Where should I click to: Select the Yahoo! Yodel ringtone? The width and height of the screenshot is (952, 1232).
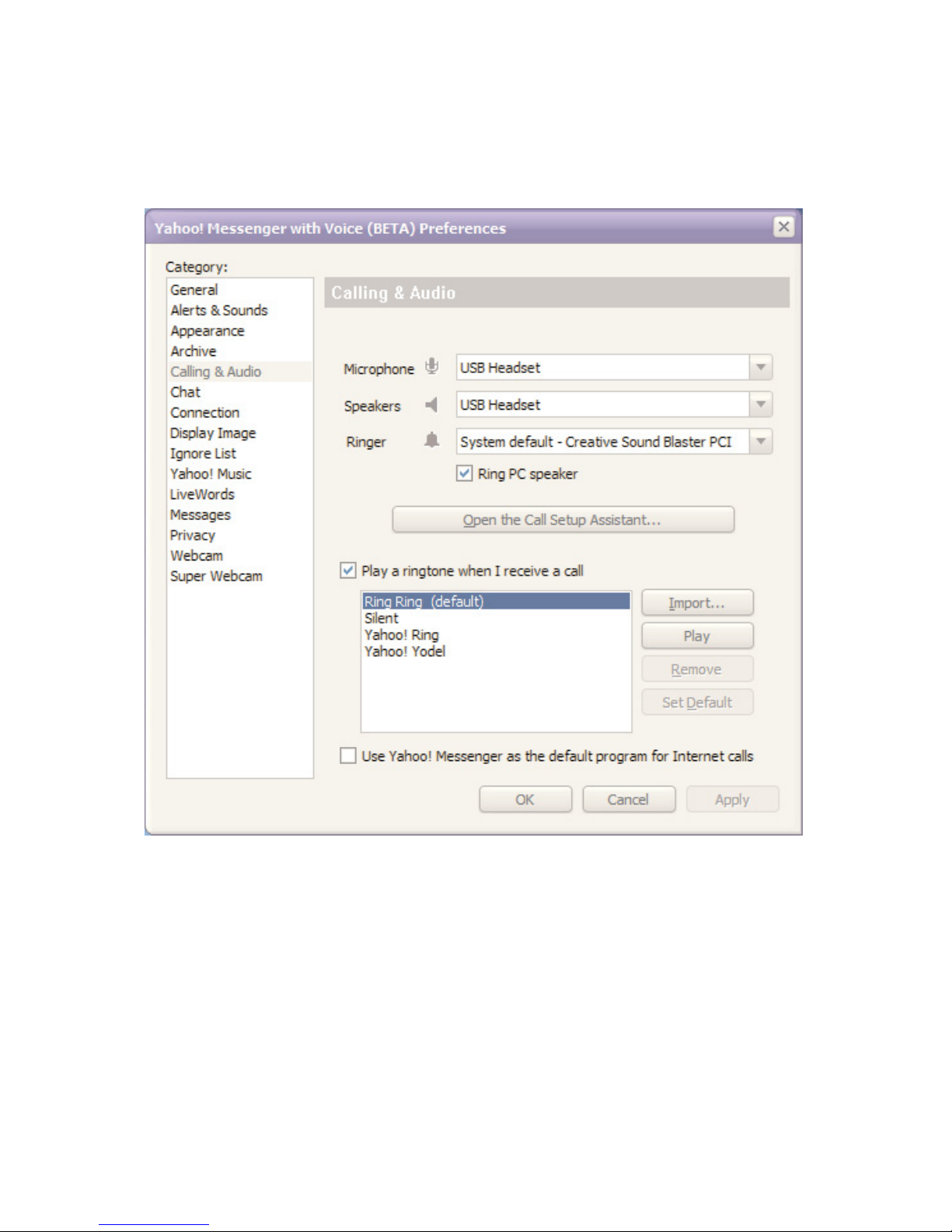click(497, 651)
